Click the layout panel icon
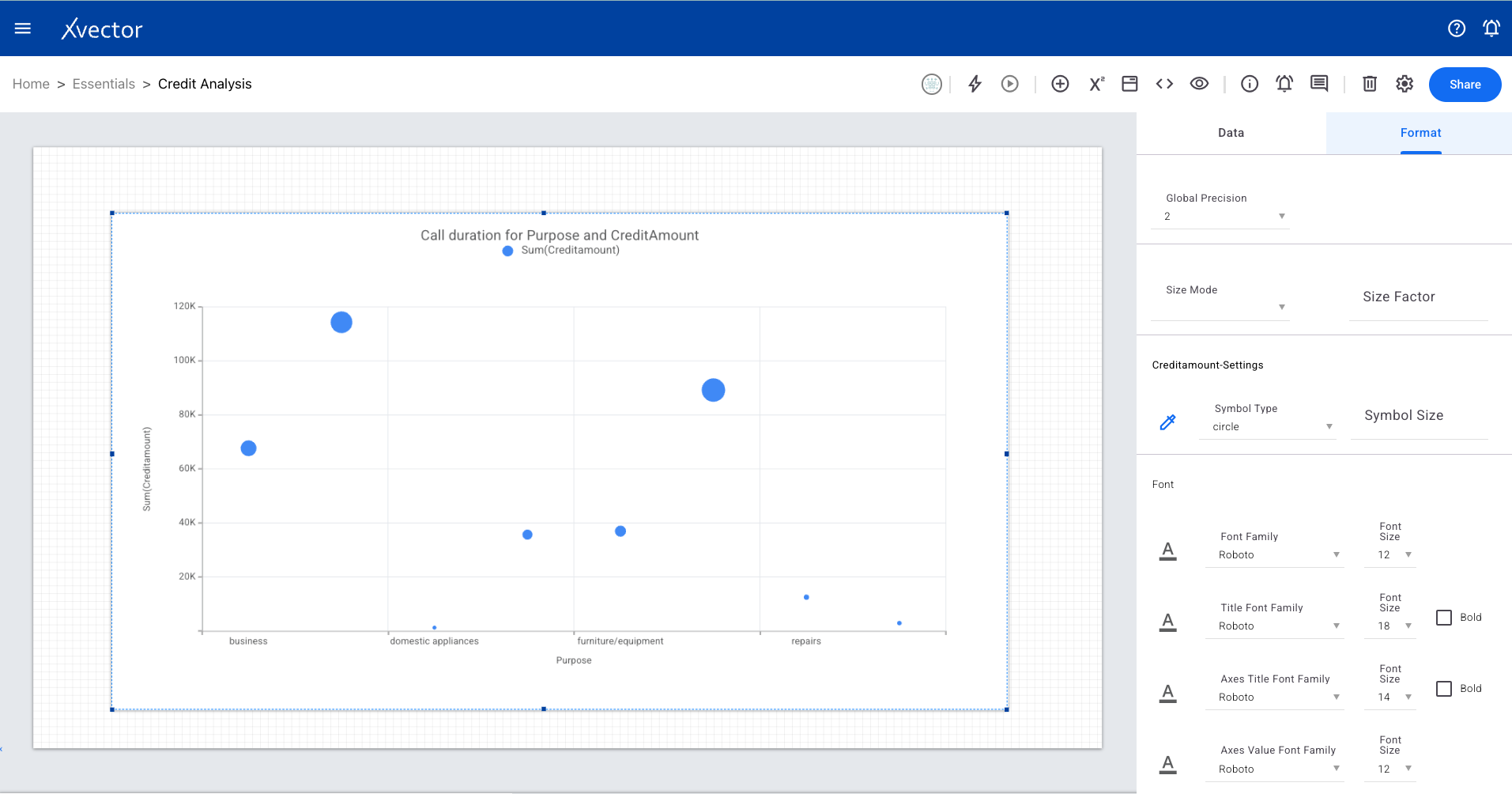The image size is (1512, 794). [x=1129, y=84]
